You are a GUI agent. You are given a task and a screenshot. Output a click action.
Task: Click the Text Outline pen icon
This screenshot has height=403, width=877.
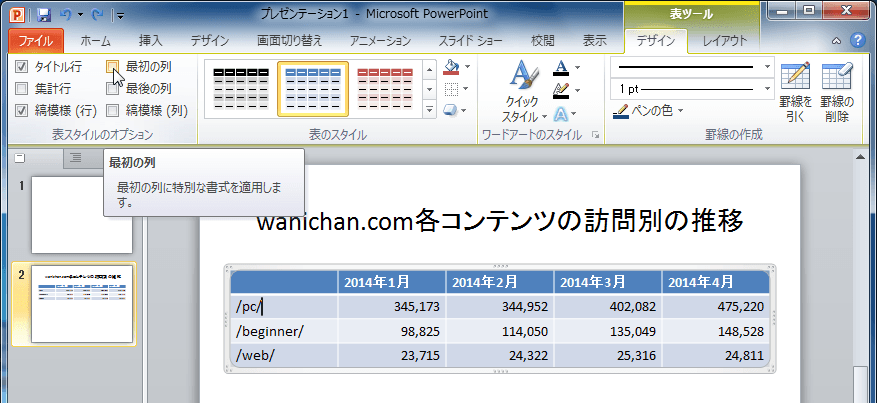pos(561,89)
